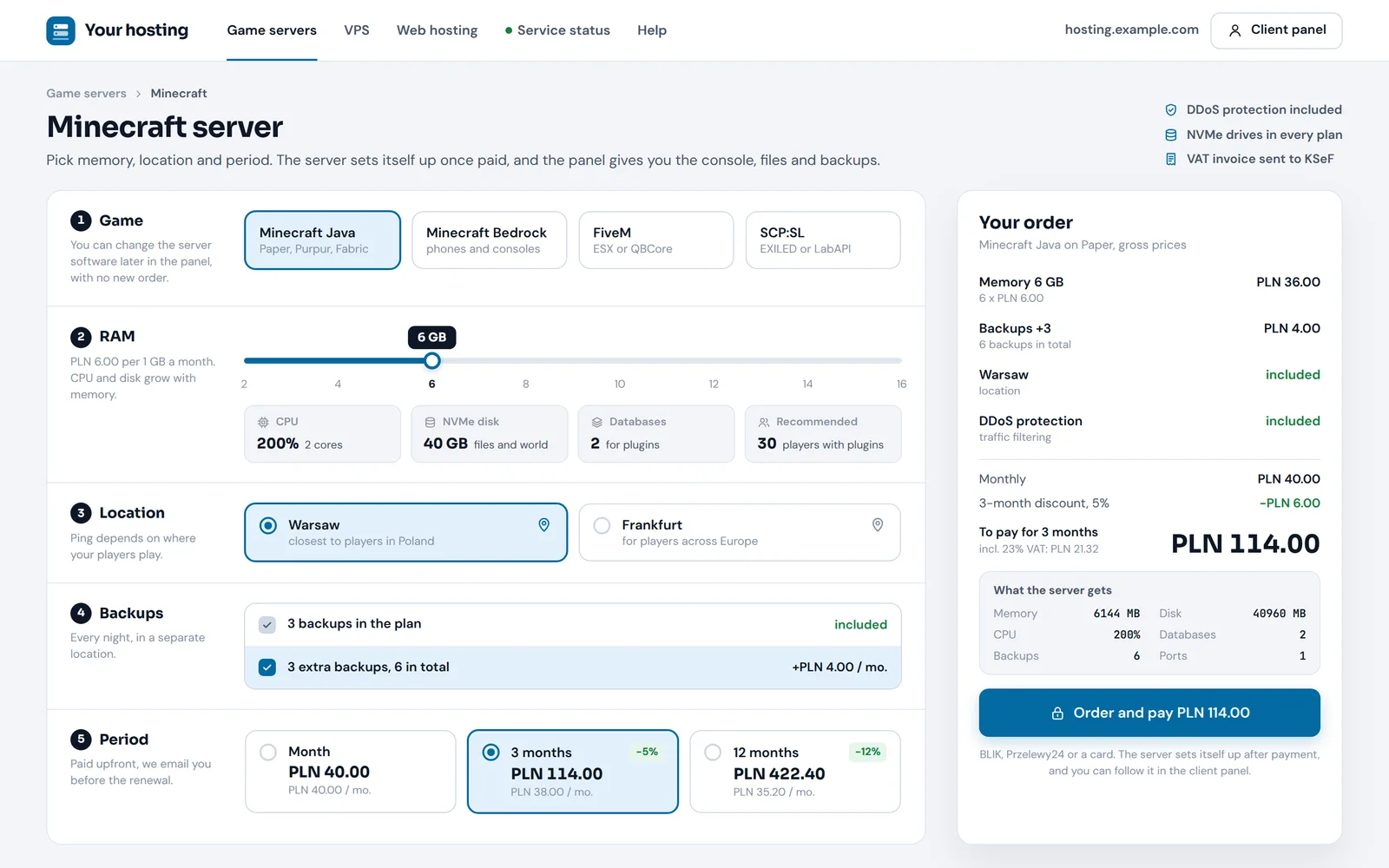
Task: Select the FiveM game card
Action: [x=656, y=240]
